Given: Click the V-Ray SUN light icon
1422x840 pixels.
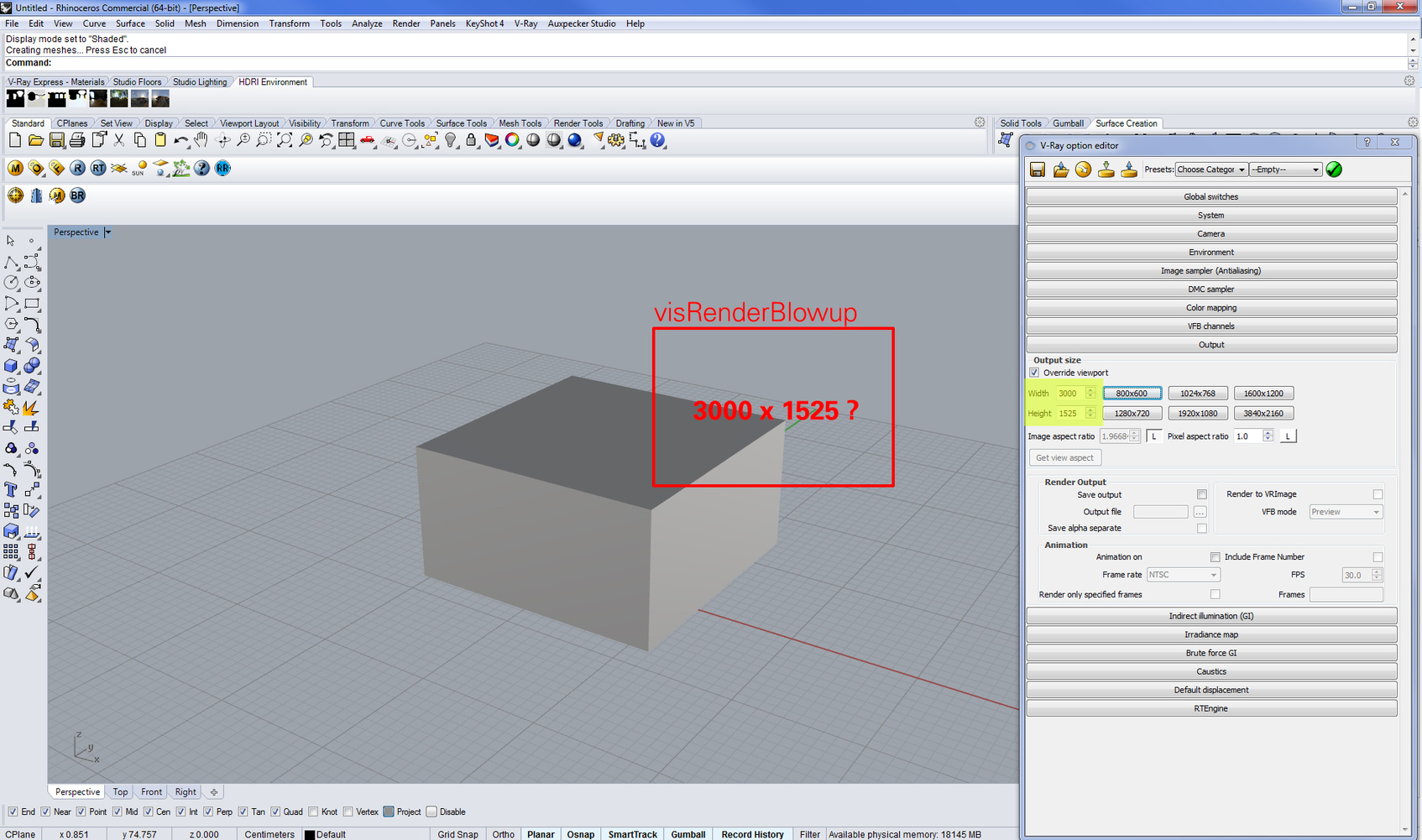Looking at the screenshot, I should point(139,168).
